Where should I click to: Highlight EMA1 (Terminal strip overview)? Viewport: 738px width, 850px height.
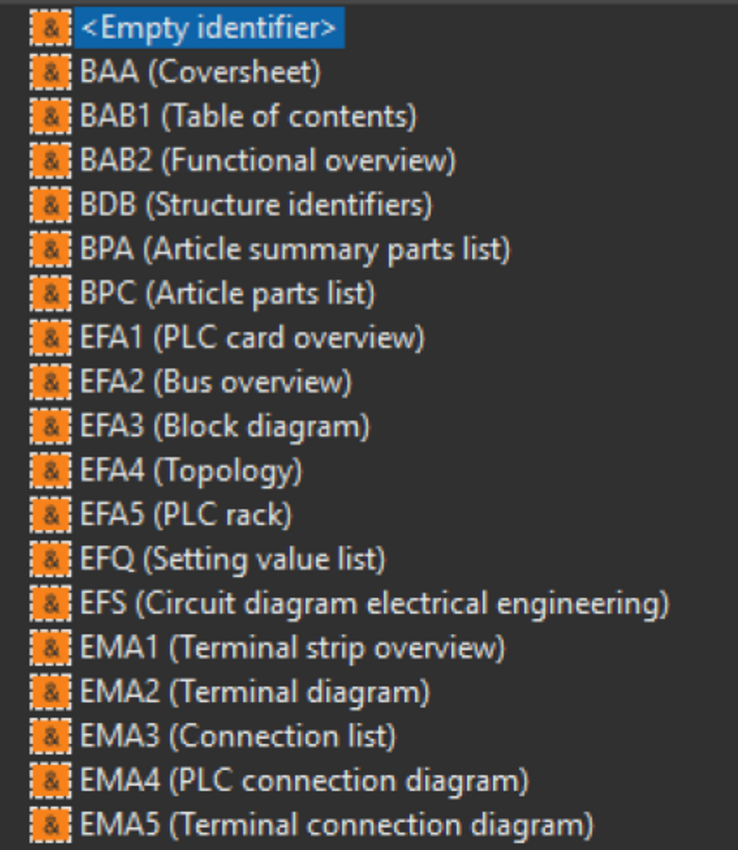click(292, 648)
